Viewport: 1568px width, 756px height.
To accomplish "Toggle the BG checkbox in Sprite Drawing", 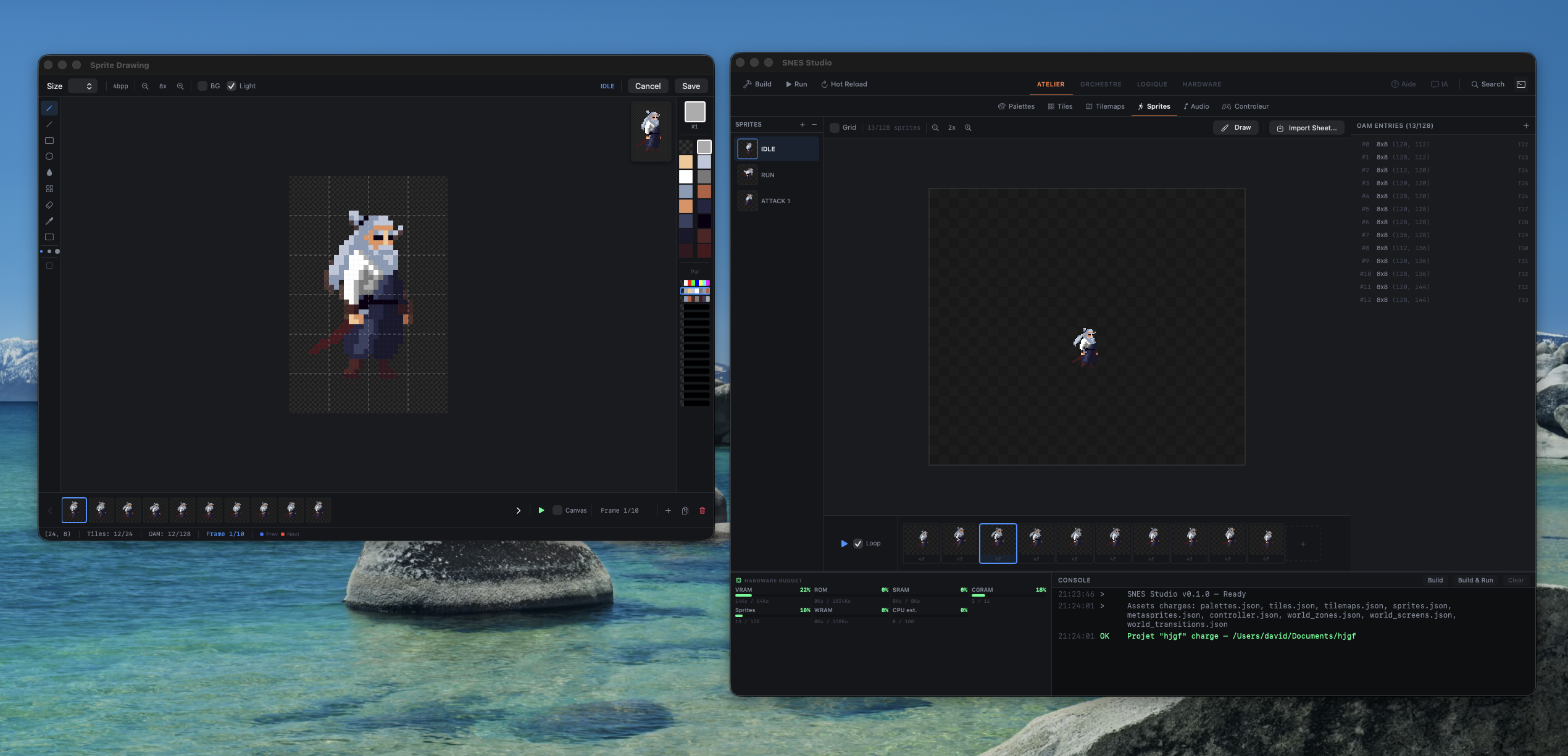I will [x=204, y=86].
